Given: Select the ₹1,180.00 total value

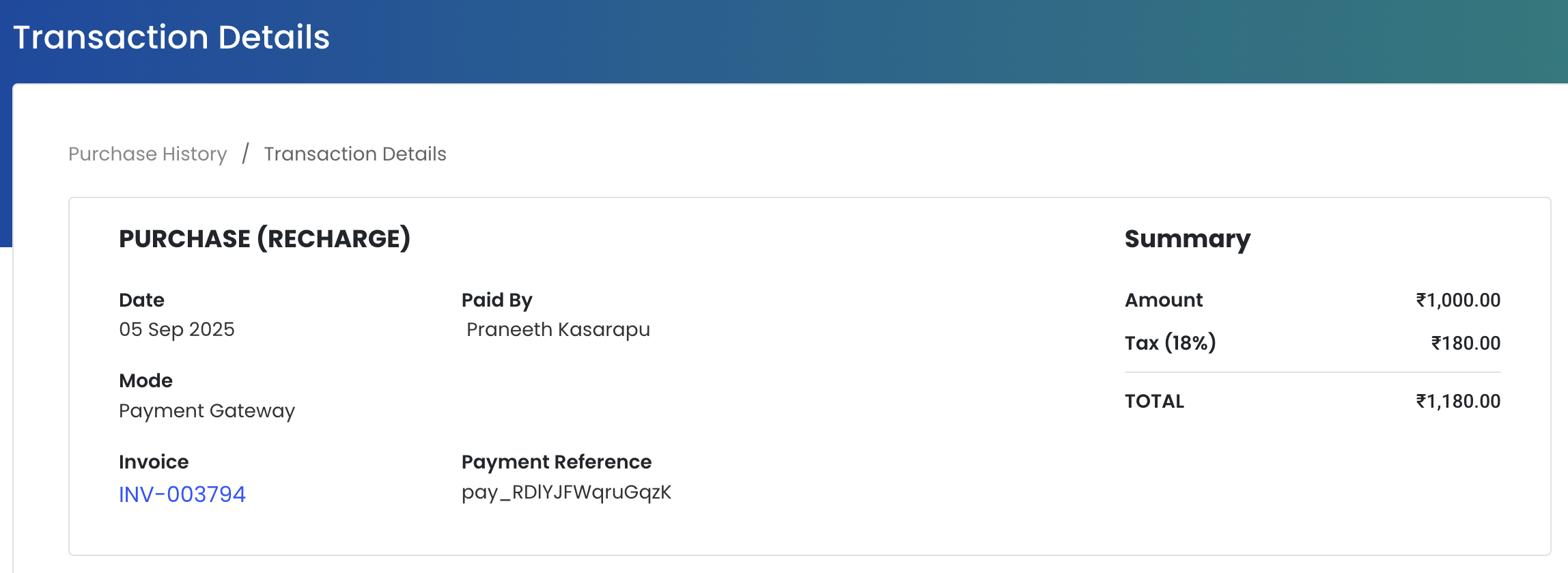Looking at the screenshot, I should 1458,402.
